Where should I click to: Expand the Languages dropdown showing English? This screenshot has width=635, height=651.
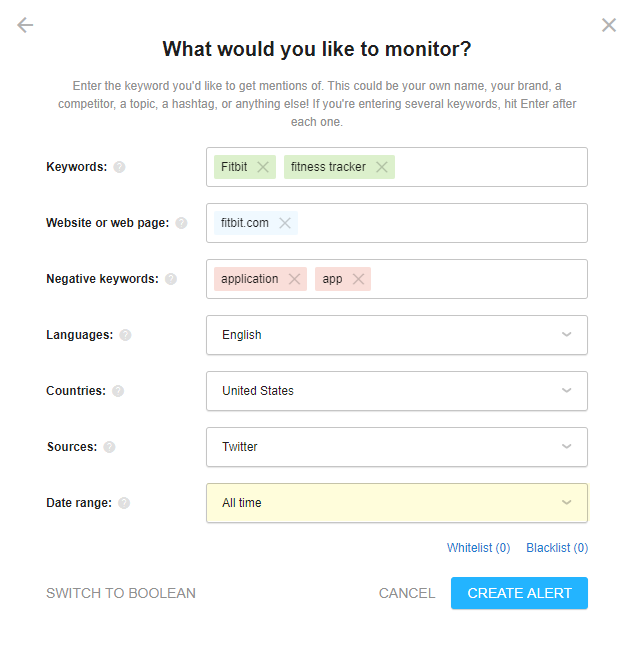click(x=397, y=335)
